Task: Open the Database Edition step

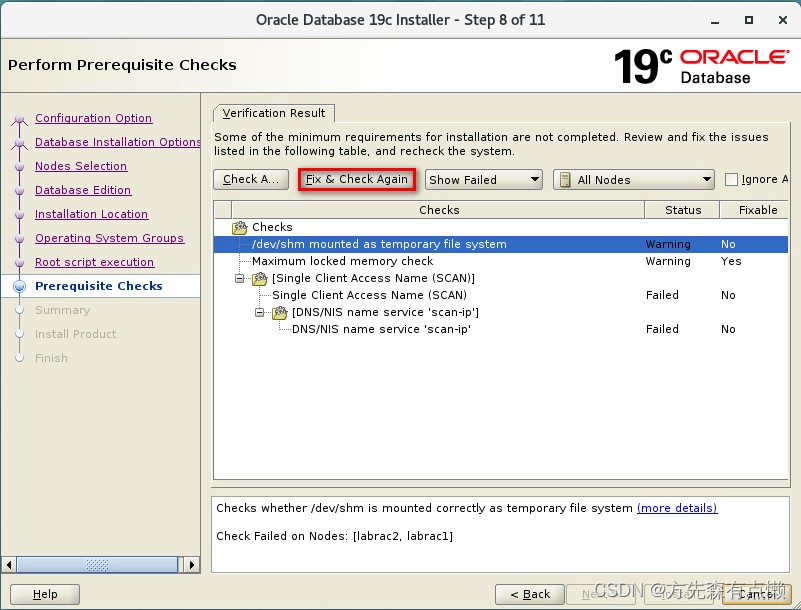Action: (x=83, y=190)
